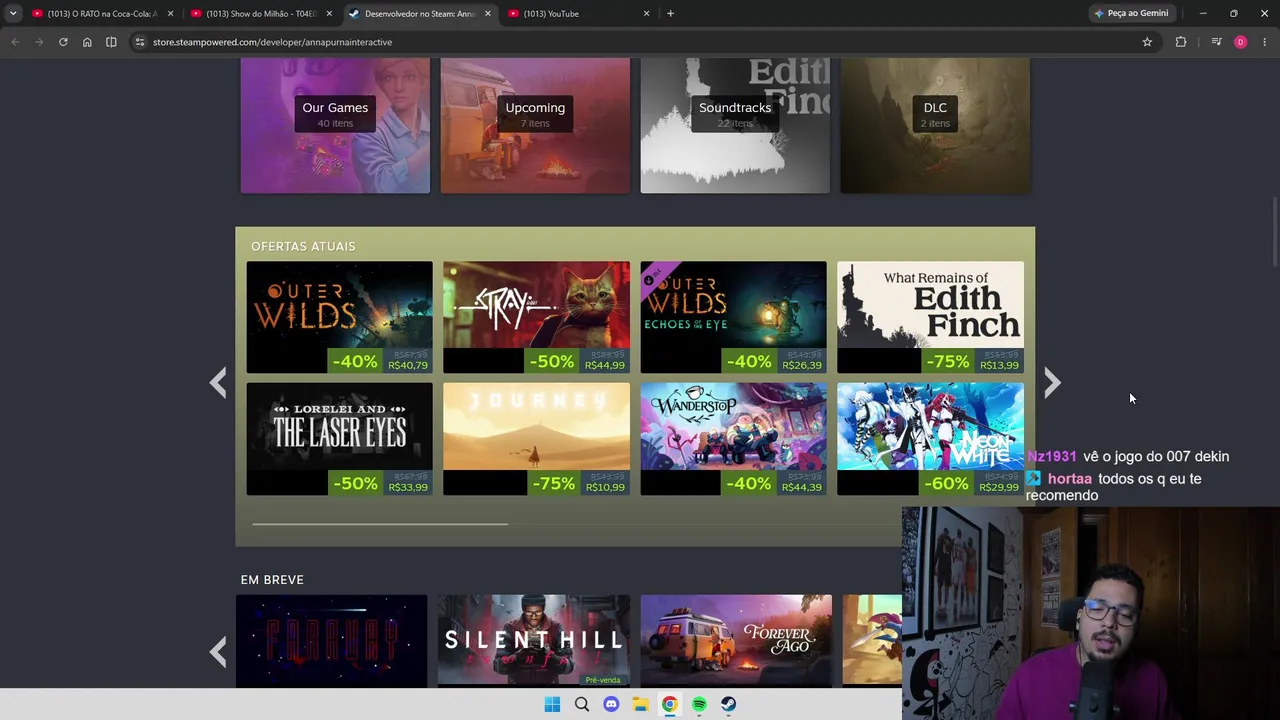Show previous offers in Ofertas Atuais

(x=218, y=382)
